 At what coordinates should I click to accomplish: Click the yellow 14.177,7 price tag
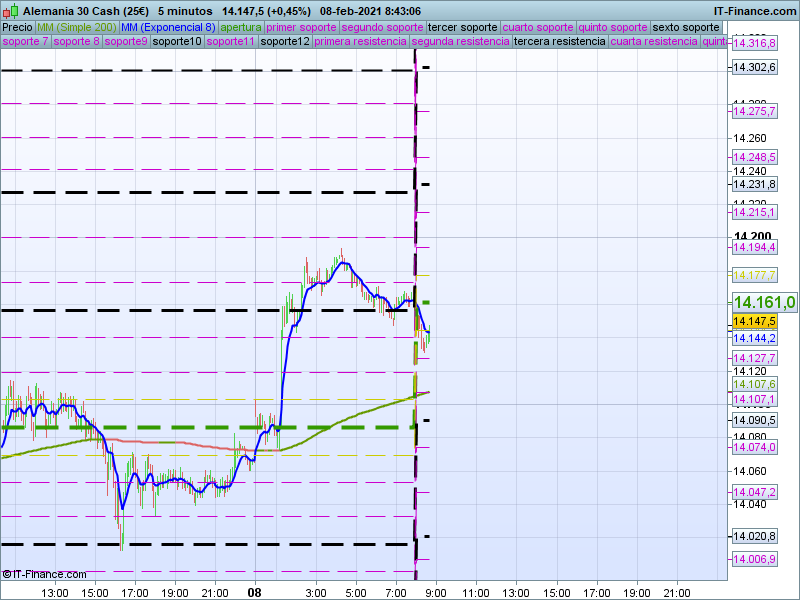pyautogui.click(x=754, y=275)
